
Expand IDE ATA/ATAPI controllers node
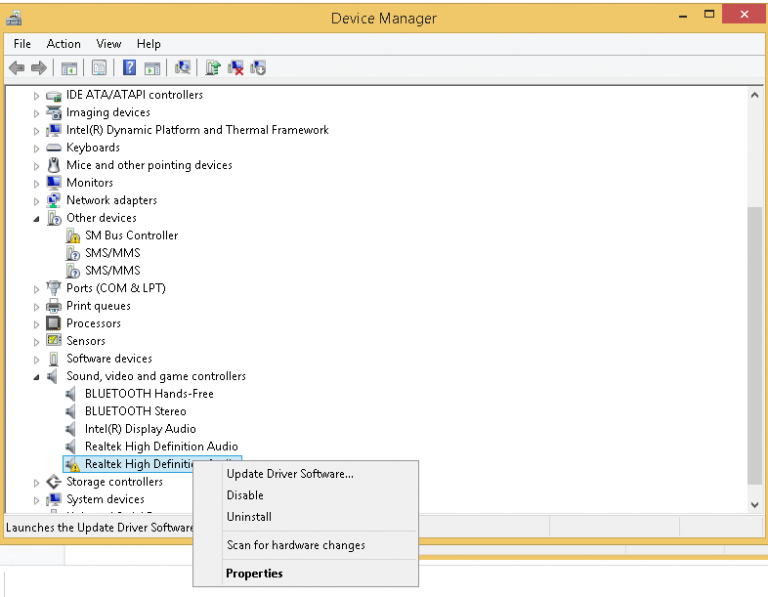click(x=36, y=96)
